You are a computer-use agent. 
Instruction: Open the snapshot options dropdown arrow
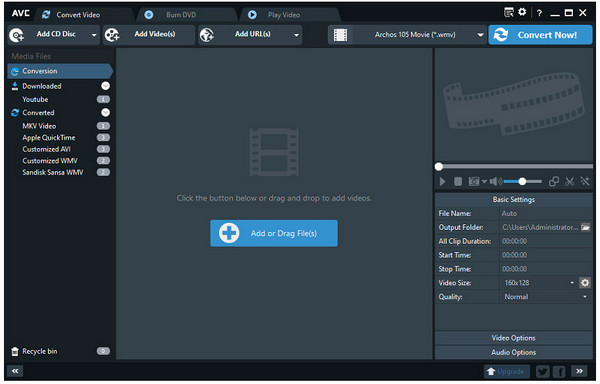point(484,181)
